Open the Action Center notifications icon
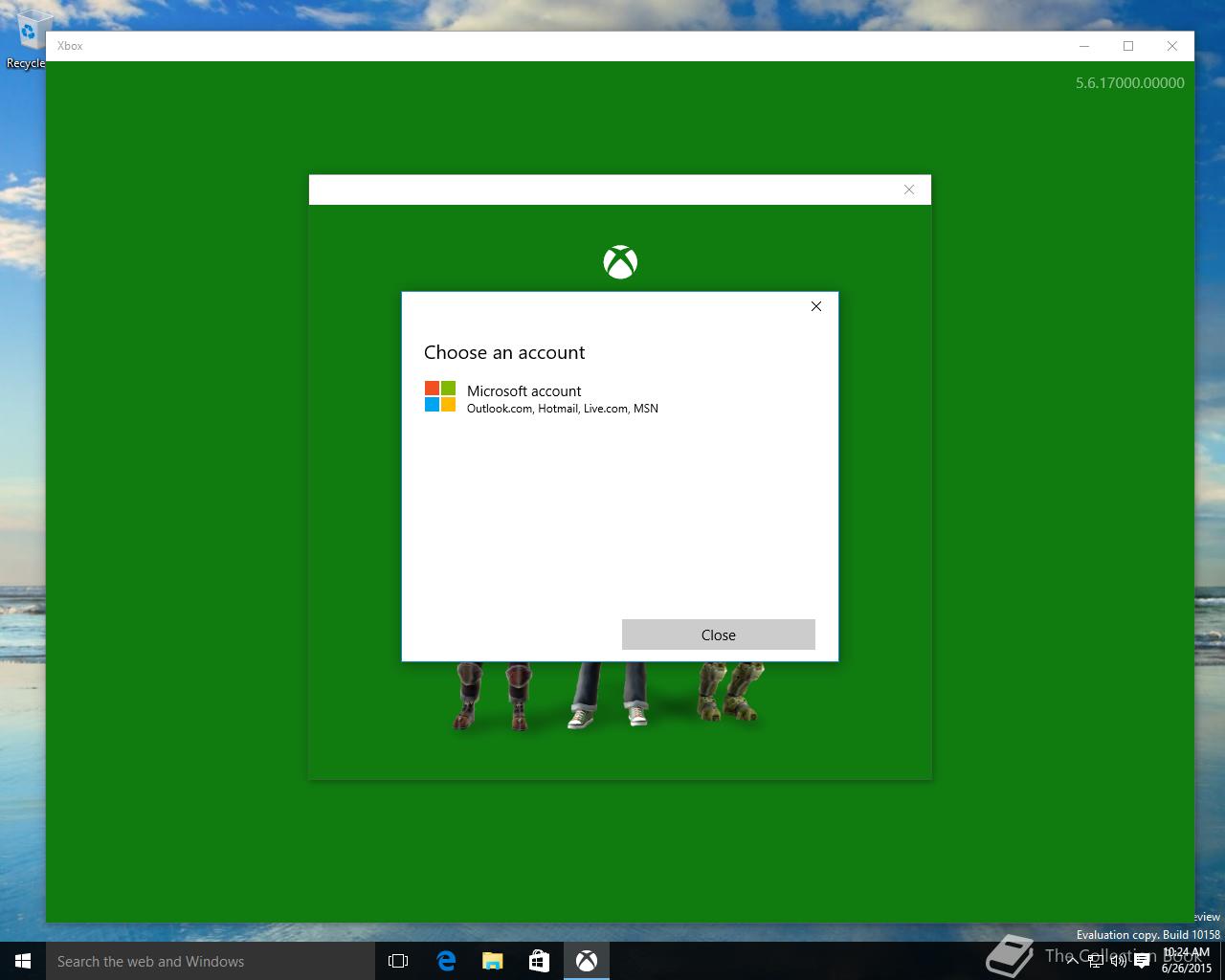 [1142, 961]
